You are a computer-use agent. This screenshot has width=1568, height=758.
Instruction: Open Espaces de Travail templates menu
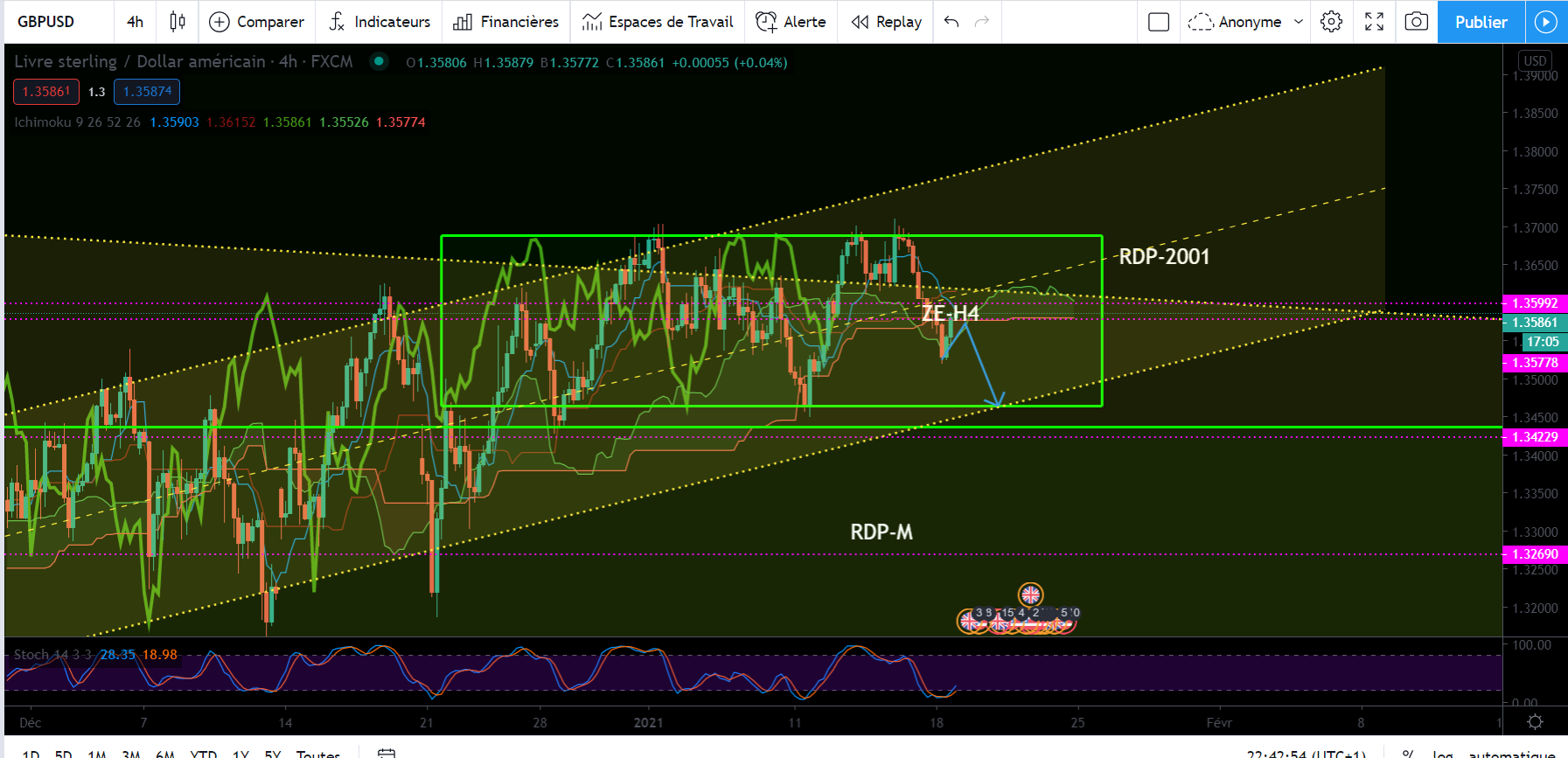click(658, 22)
